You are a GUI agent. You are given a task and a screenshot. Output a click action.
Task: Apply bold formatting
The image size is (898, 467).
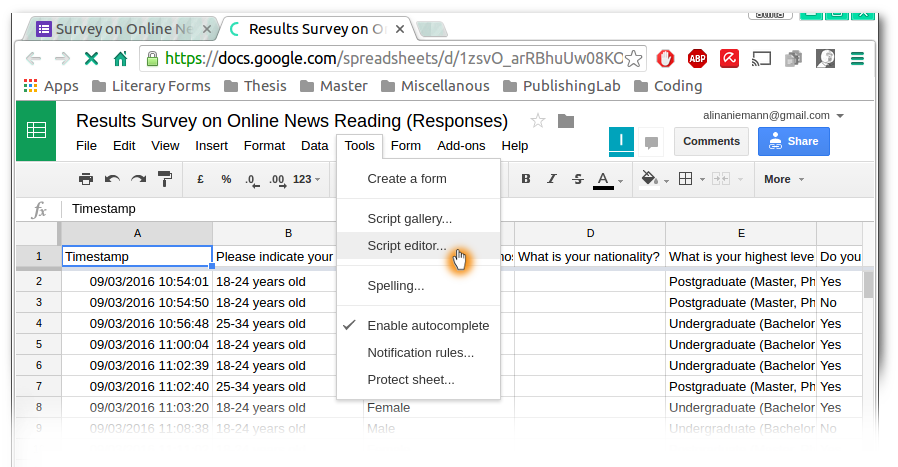526,179
